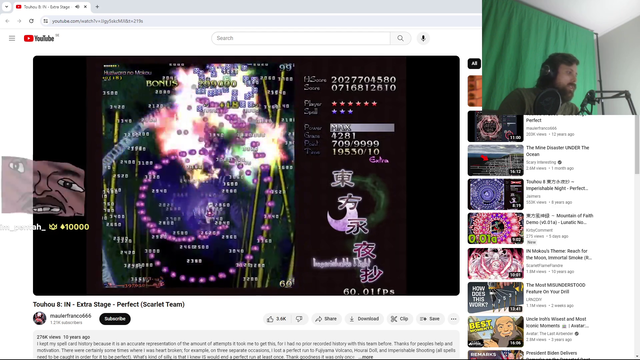Open the tab search dropdown arrow
This screenshot has width=640, height=360.
[x=6, y=7]
